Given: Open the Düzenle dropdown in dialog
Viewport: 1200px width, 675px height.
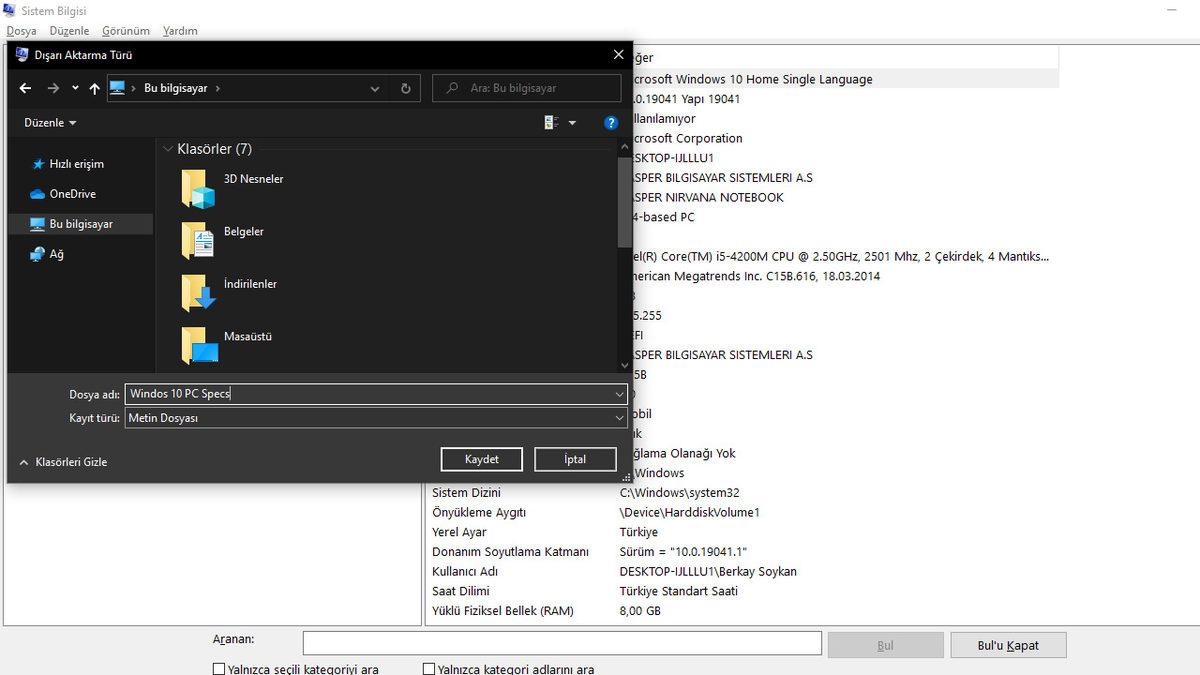Looking at the screenshot, I should (x=50, y=123).
